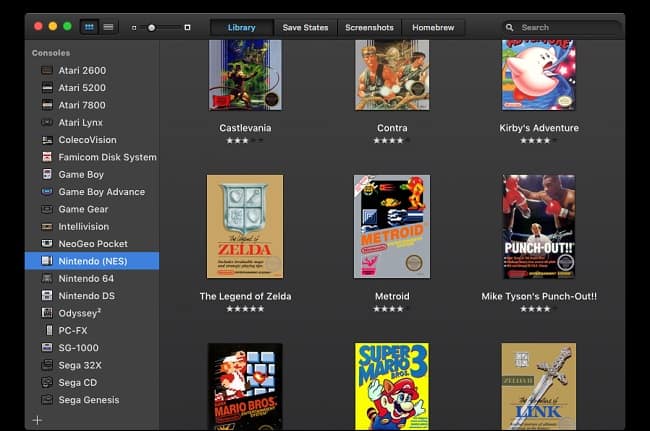Select the Atari 2600 console icon

click(47, 70)
